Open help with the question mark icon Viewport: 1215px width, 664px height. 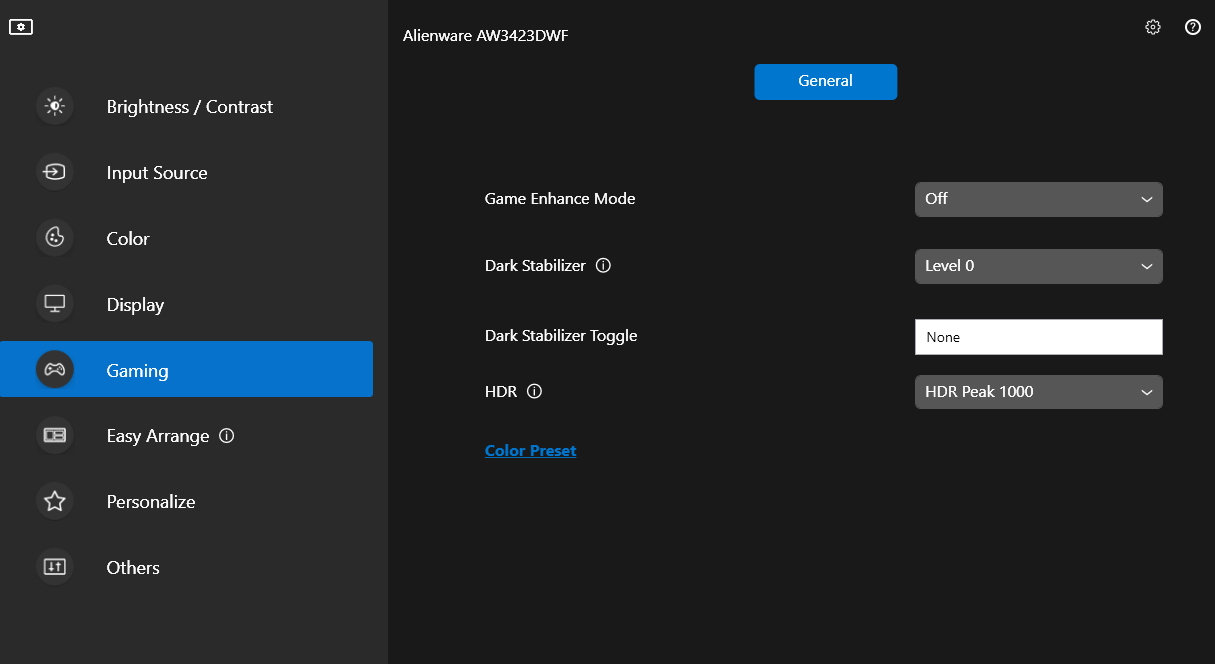click(x=1193, y=27)
